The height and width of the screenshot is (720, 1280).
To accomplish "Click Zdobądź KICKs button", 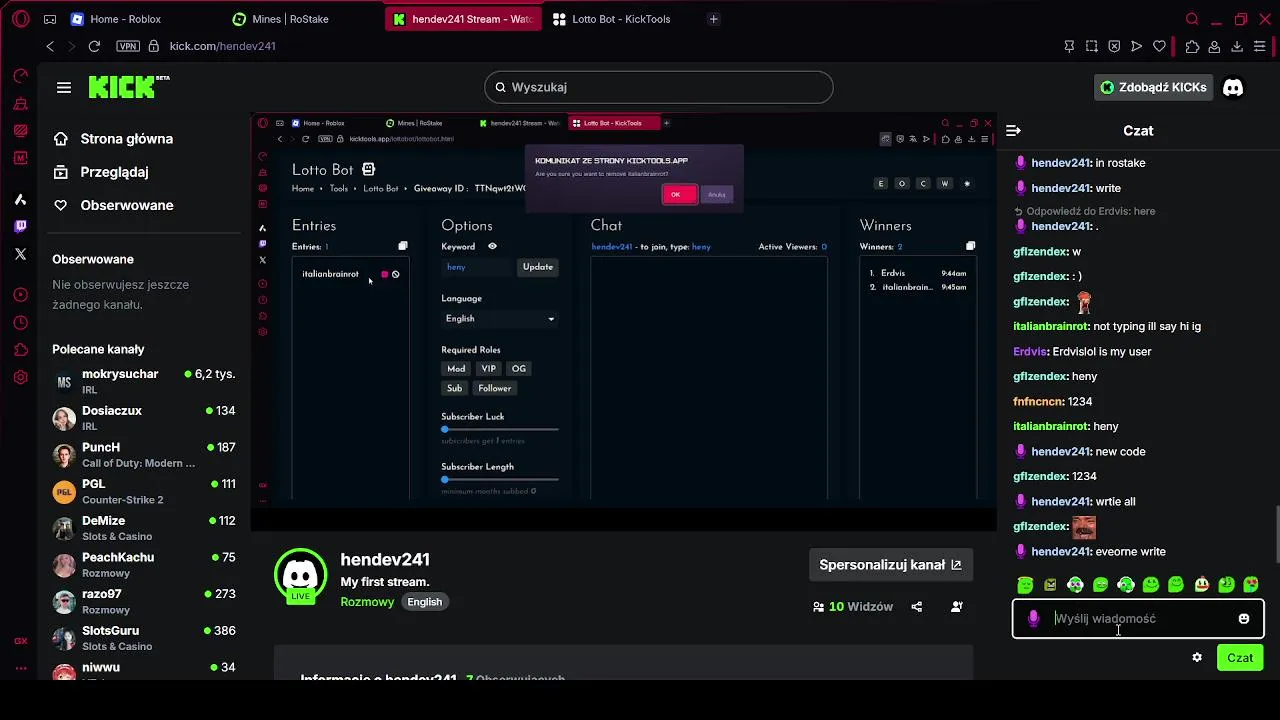I will tap(1154, 87).
